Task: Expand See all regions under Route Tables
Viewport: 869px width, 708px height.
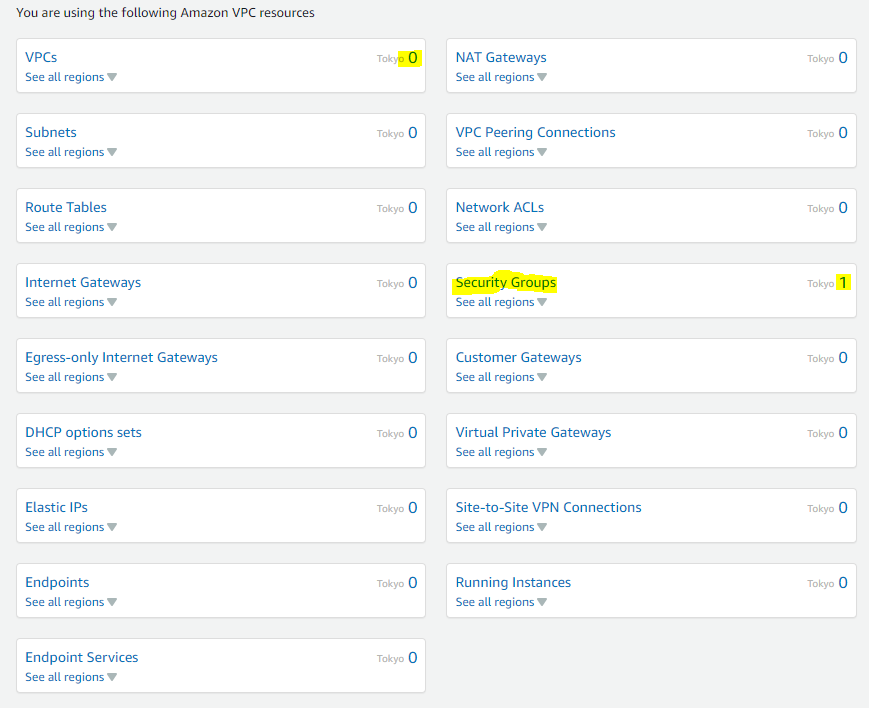Action: pos(71,227)
